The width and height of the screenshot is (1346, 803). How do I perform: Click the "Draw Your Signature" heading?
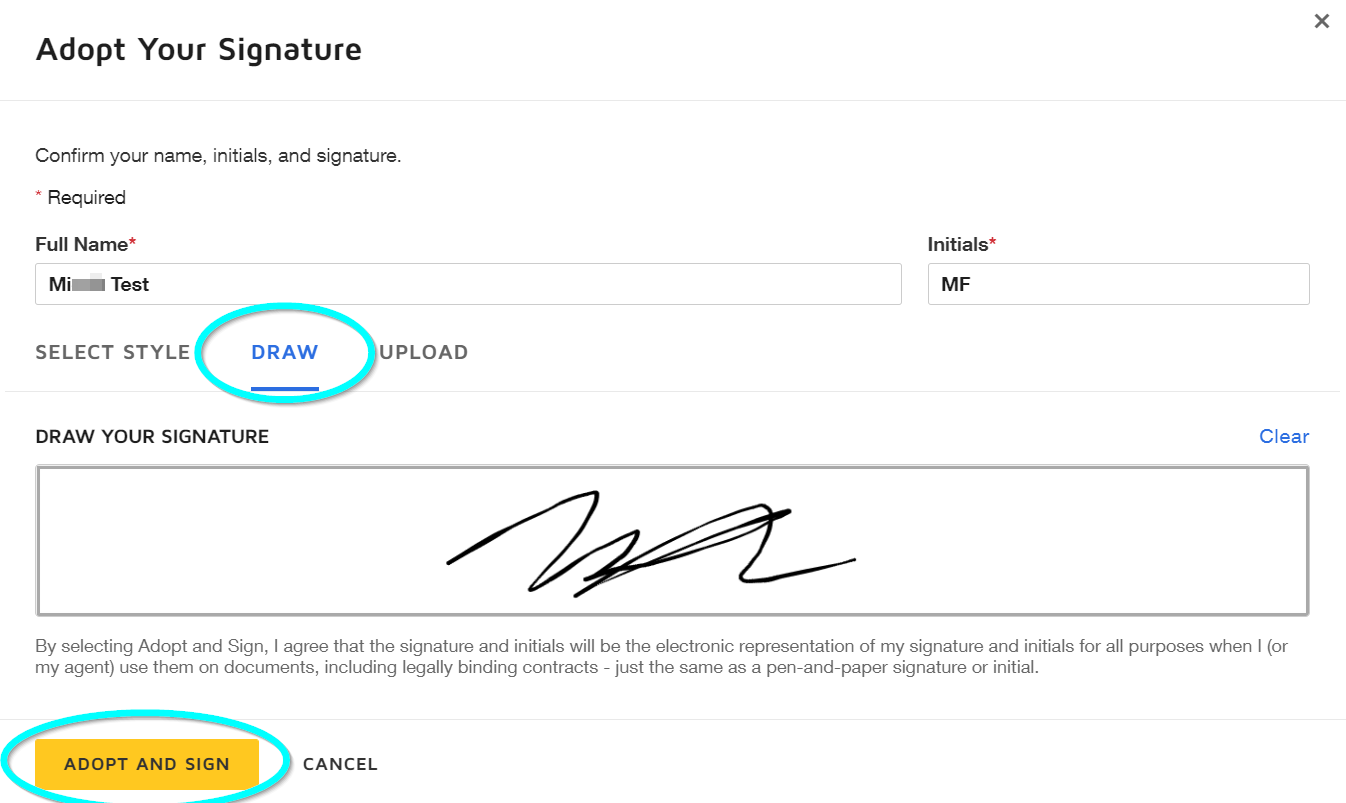[x=152, y=437]
